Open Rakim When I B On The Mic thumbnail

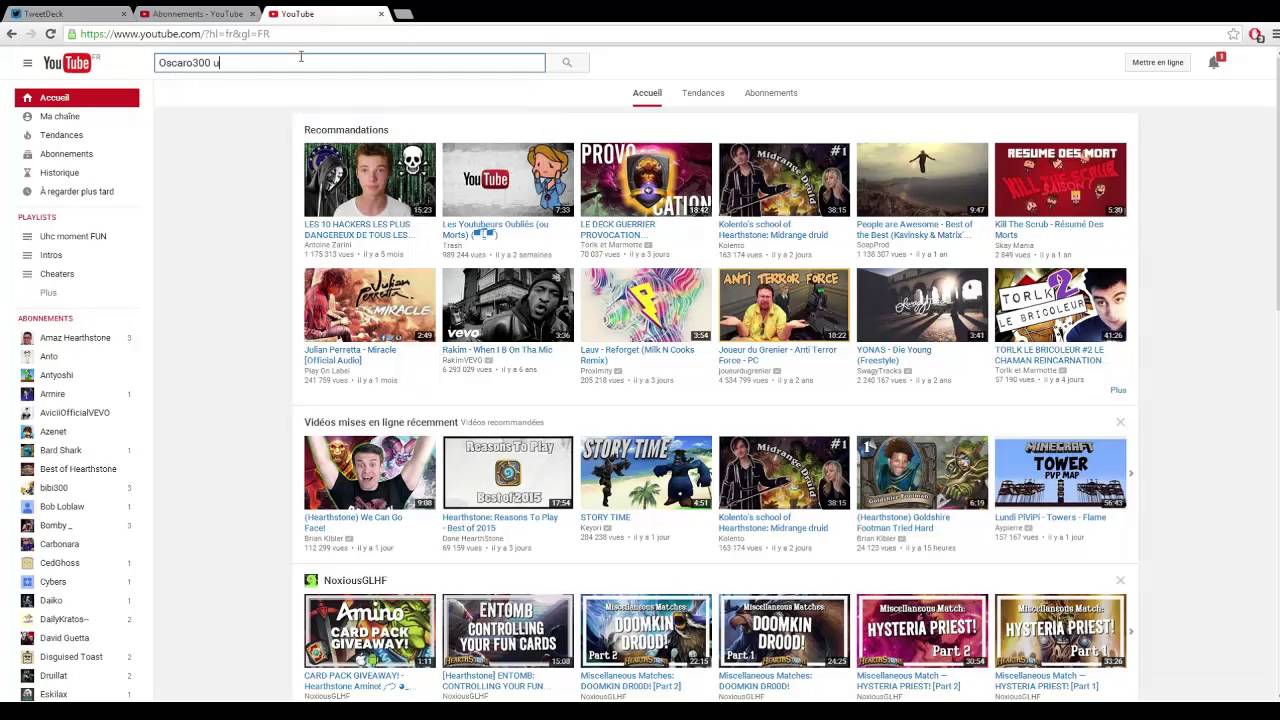(508, 305)
